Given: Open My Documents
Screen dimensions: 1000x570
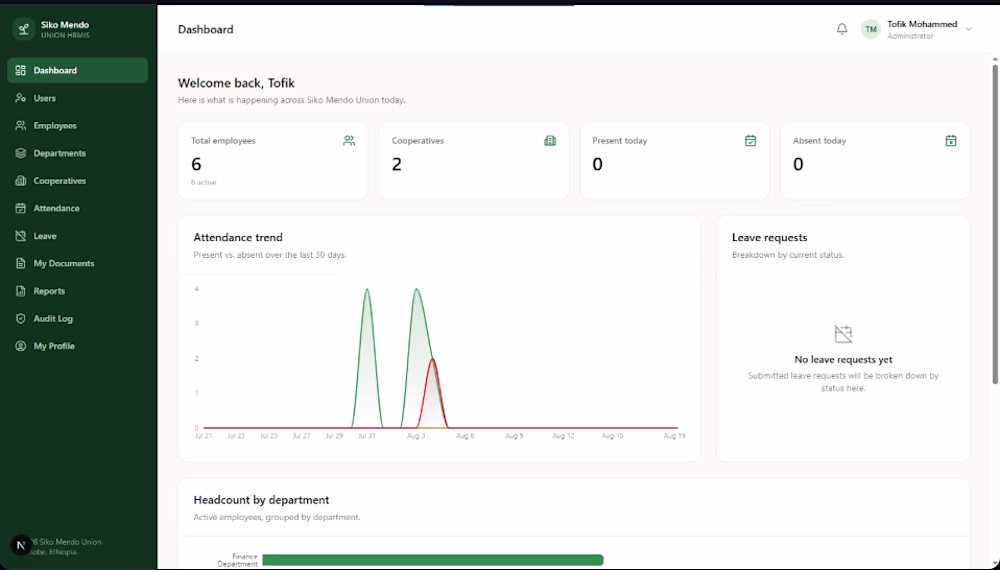Looking at the screenshot, I should point(77,263).
